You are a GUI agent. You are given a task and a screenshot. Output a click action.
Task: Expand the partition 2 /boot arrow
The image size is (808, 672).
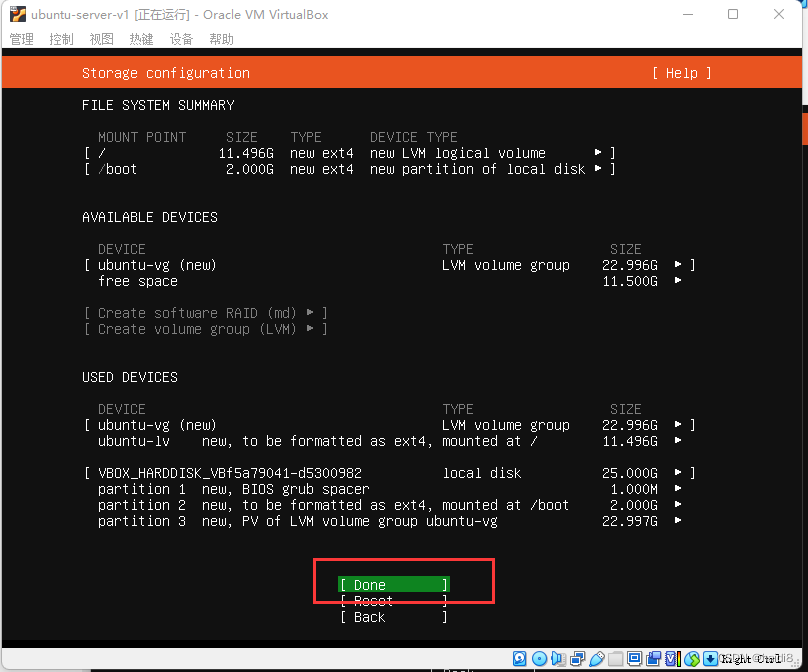tap(678, 504)
